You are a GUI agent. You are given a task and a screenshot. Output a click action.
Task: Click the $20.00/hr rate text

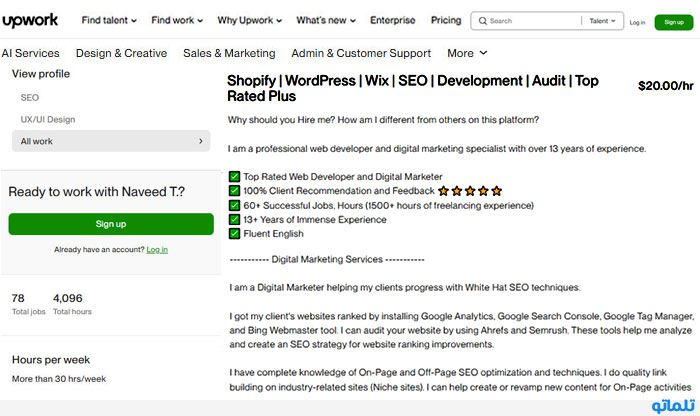[x=665, y=86]
